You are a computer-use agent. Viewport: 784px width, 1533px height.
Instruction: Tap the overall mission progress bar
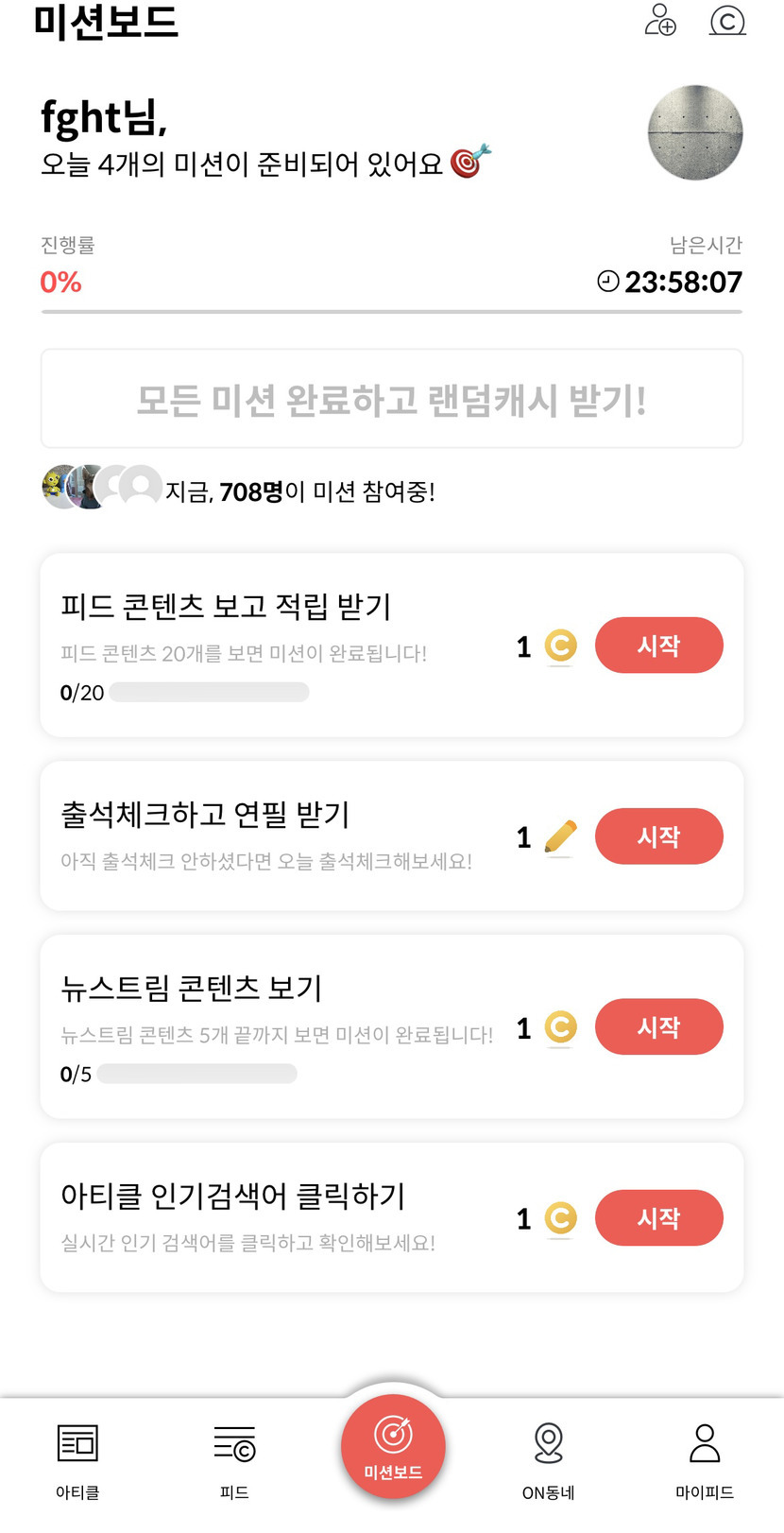point(392,311)
